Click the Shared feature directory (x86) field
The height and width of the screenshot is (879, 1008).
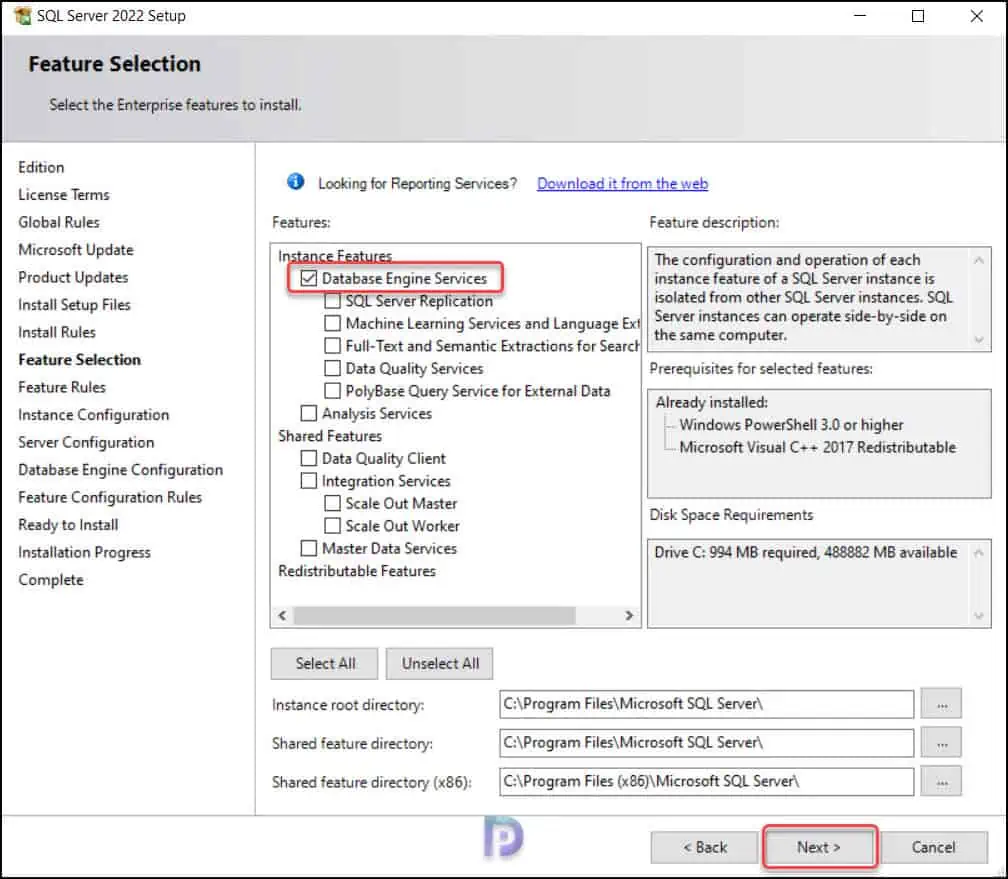tap(706, 781)
